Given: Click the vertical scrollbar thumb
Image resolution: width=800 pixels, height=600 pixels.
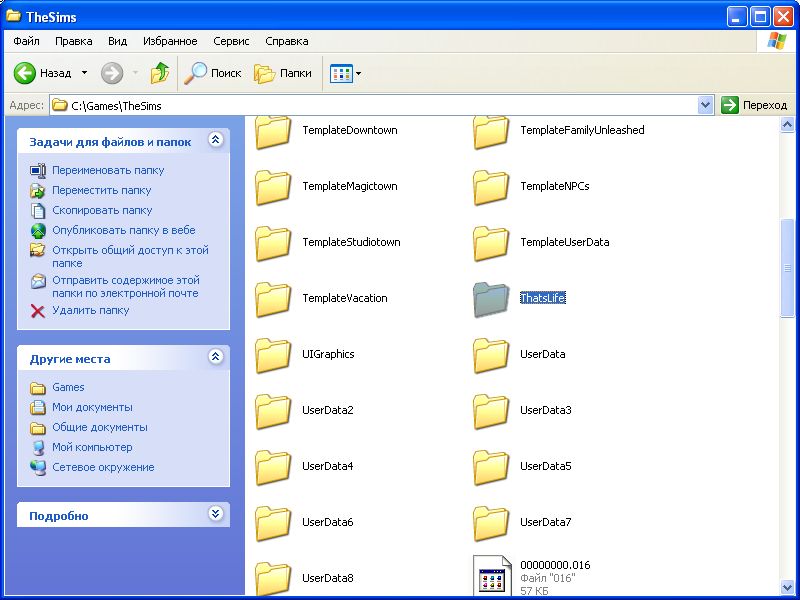Looking at the screenshot, I should click(x=787, y=268).
